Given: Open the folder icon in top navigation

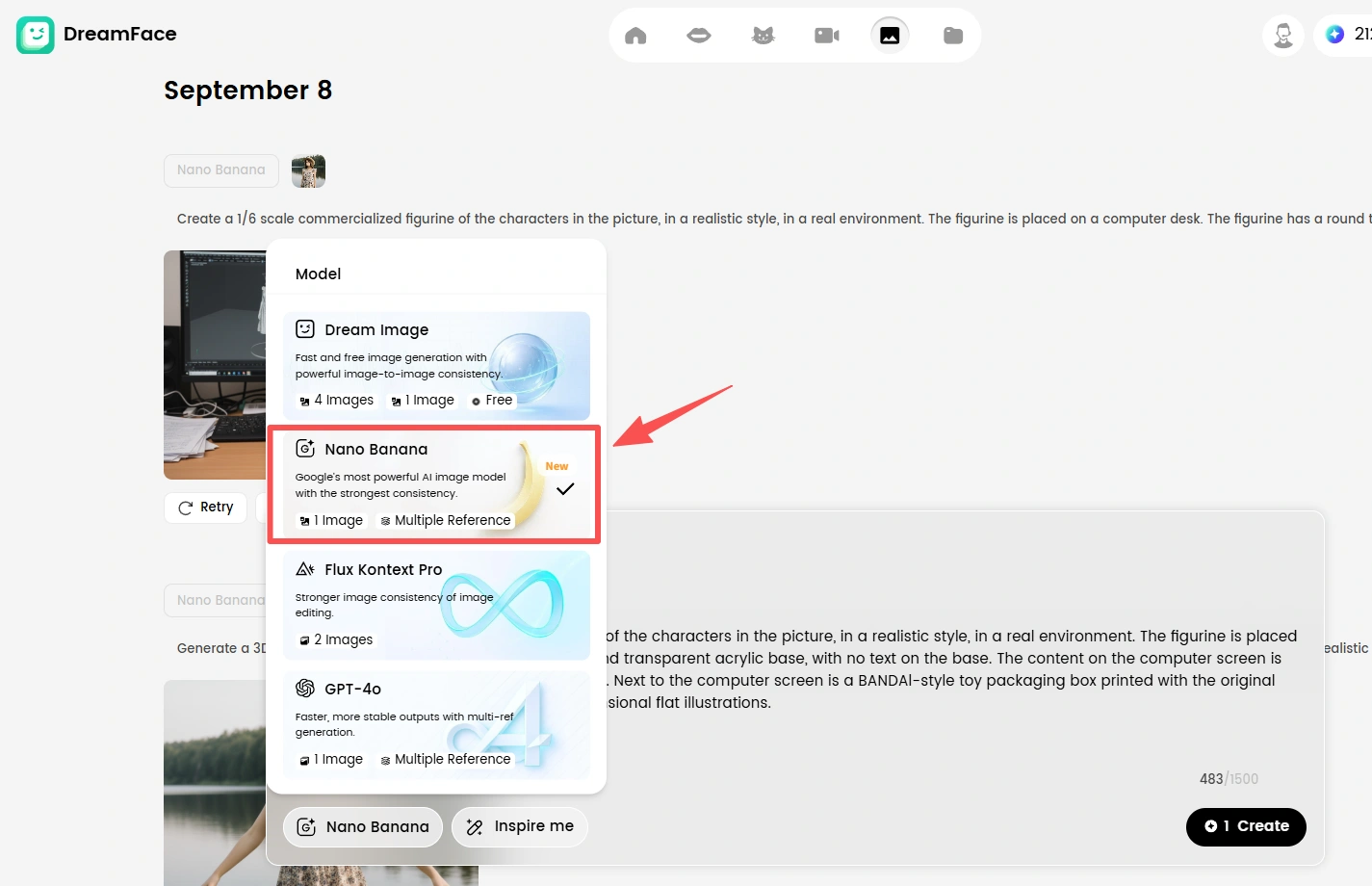Looking at the screenshot, I should pos(953,36).
